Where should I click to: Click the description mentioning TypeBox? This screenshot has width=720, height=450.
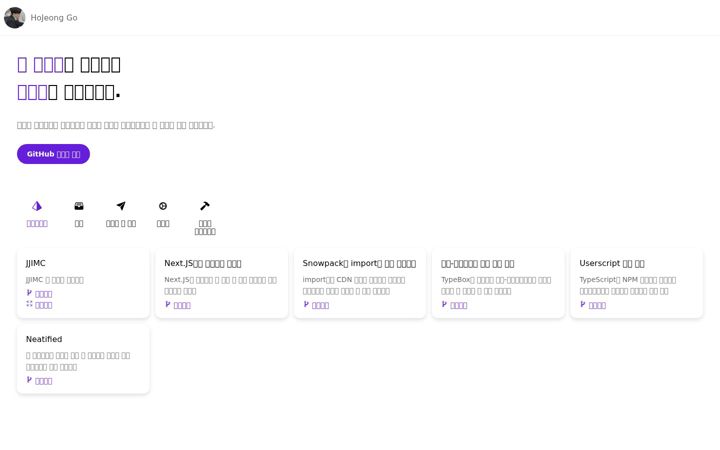(496, 285)
